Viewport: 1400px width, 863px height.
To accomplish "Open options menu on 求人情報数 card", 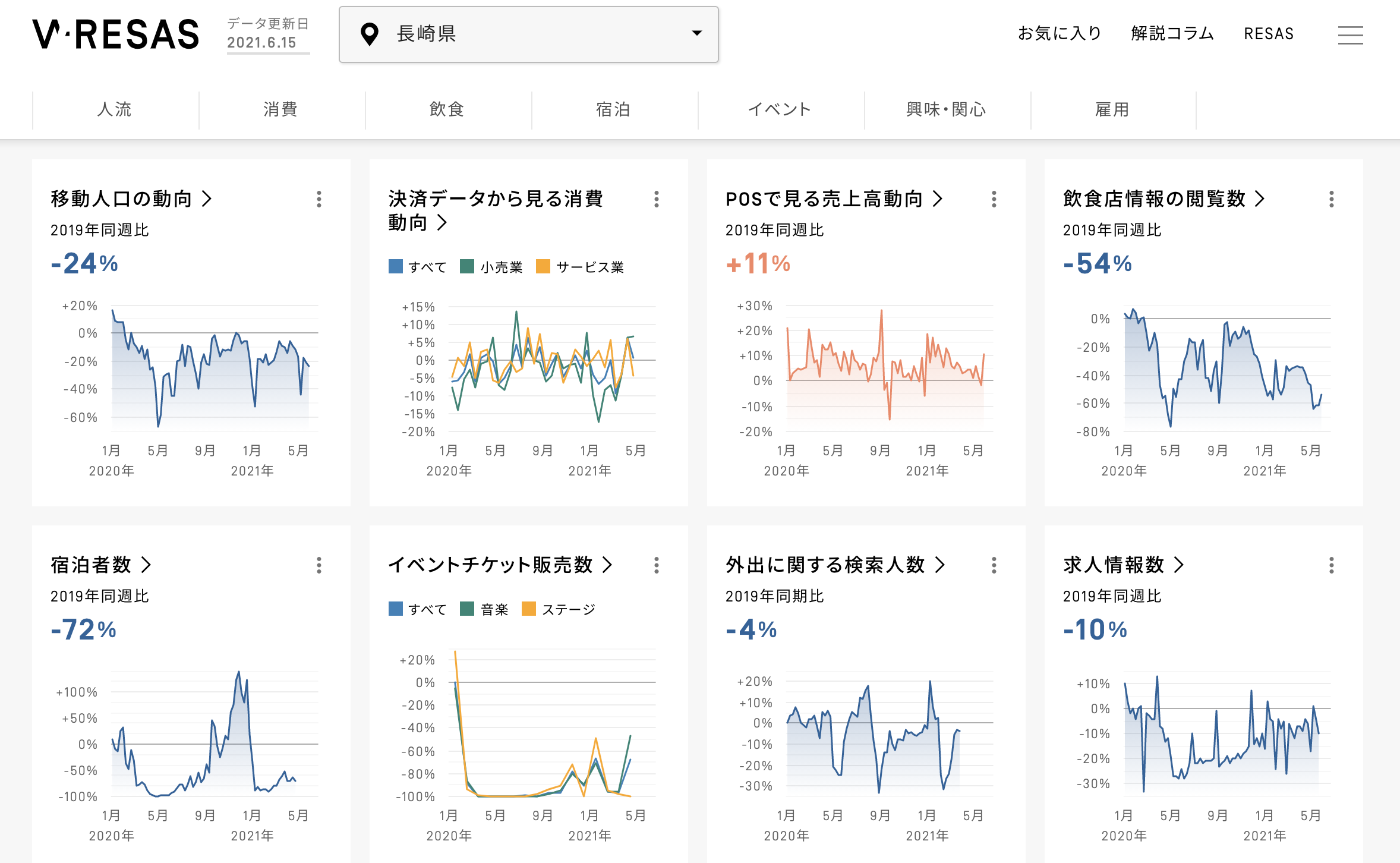I will (x=1332, y=565).
